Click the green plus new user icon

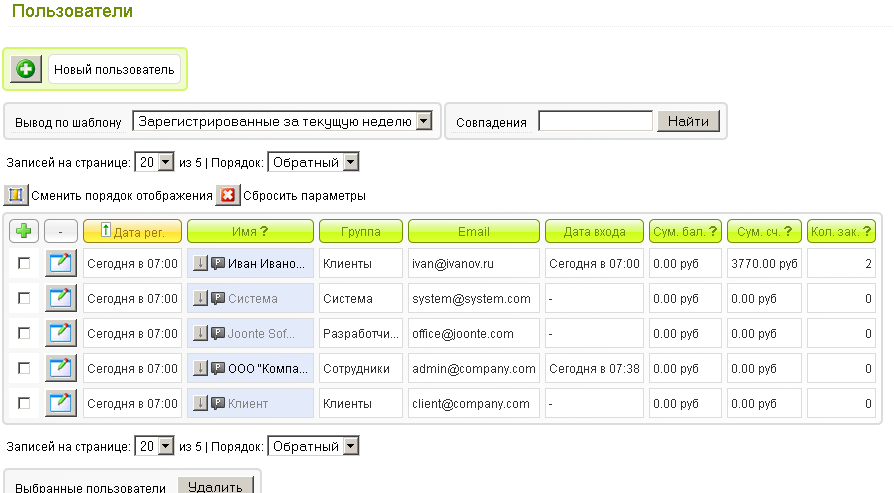tap(26, 70)
